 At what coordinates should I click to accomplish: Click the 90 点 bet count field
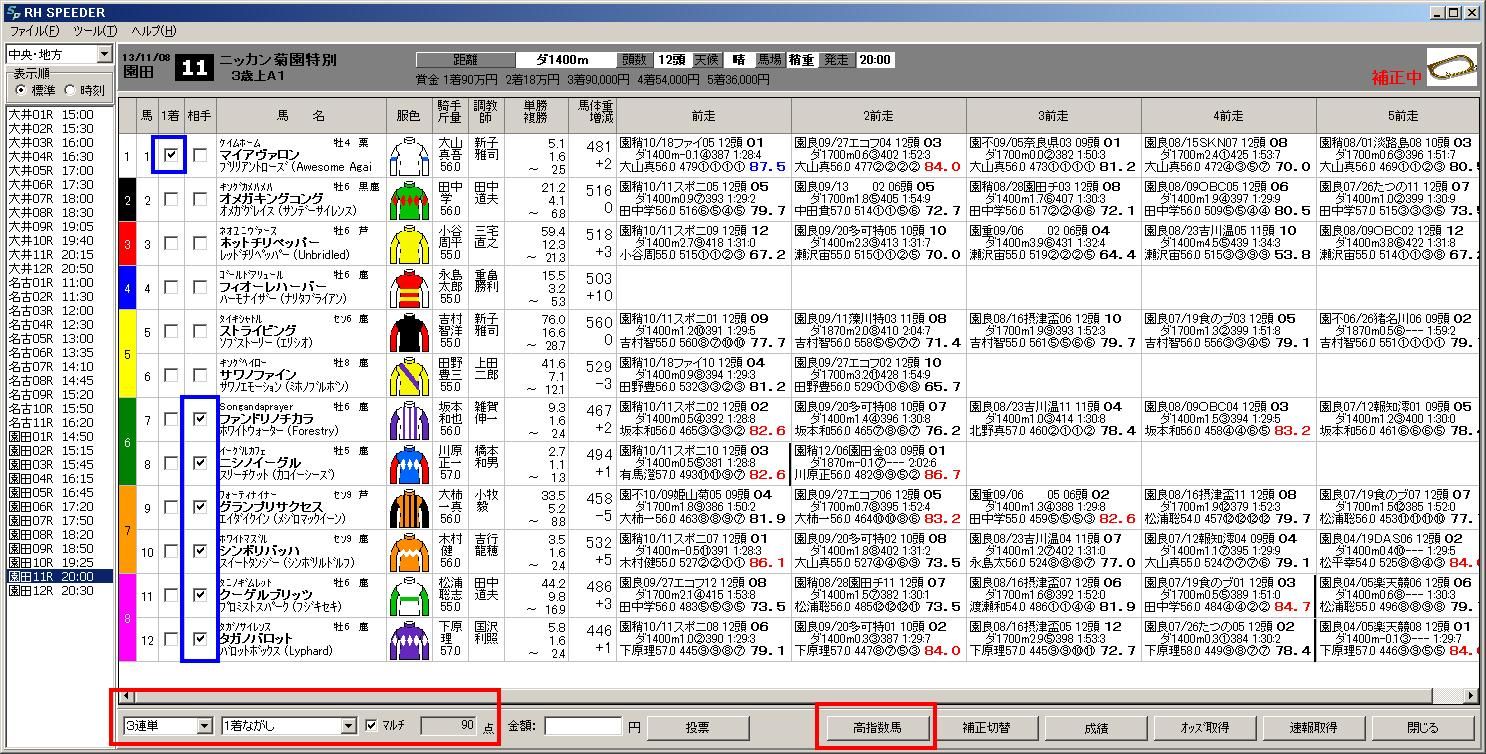[x=450, y=726]
